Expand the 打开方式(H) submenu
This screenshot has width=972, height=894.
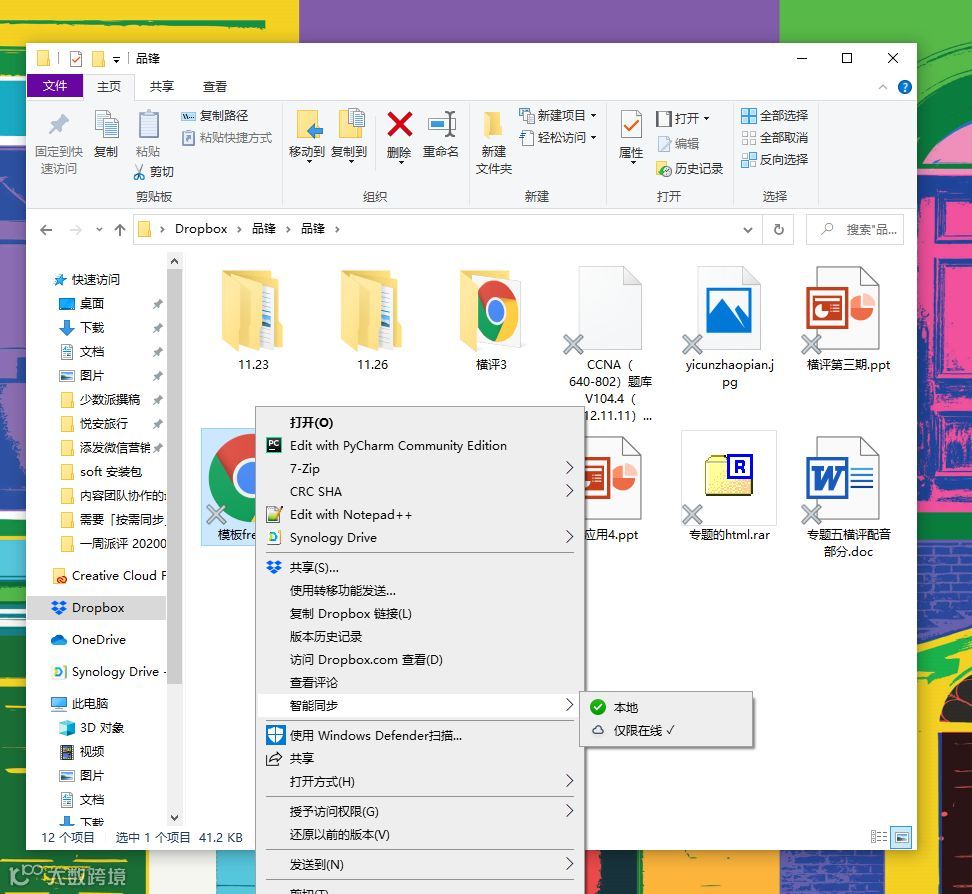(420, 782)
